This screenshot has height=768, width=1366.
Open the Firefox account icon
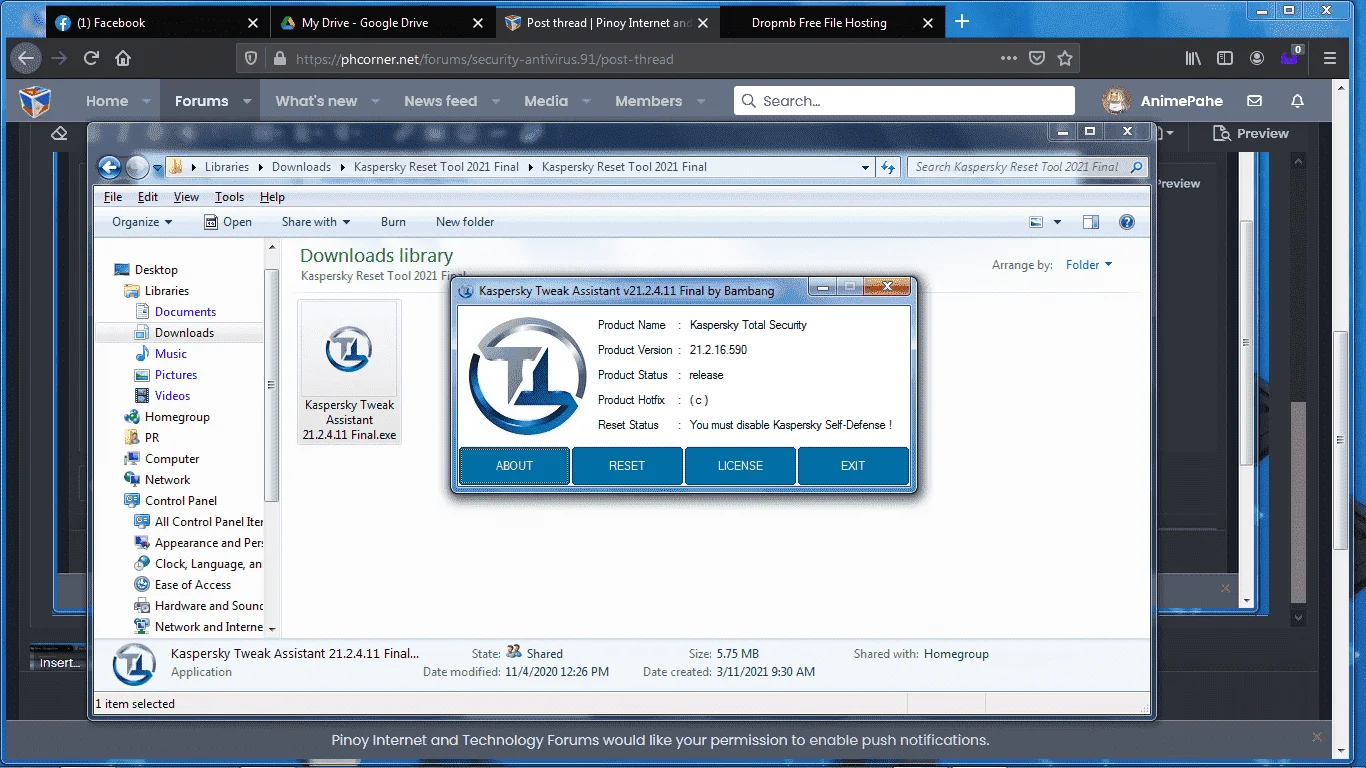pyautogui.click(x=1257, y=58)
